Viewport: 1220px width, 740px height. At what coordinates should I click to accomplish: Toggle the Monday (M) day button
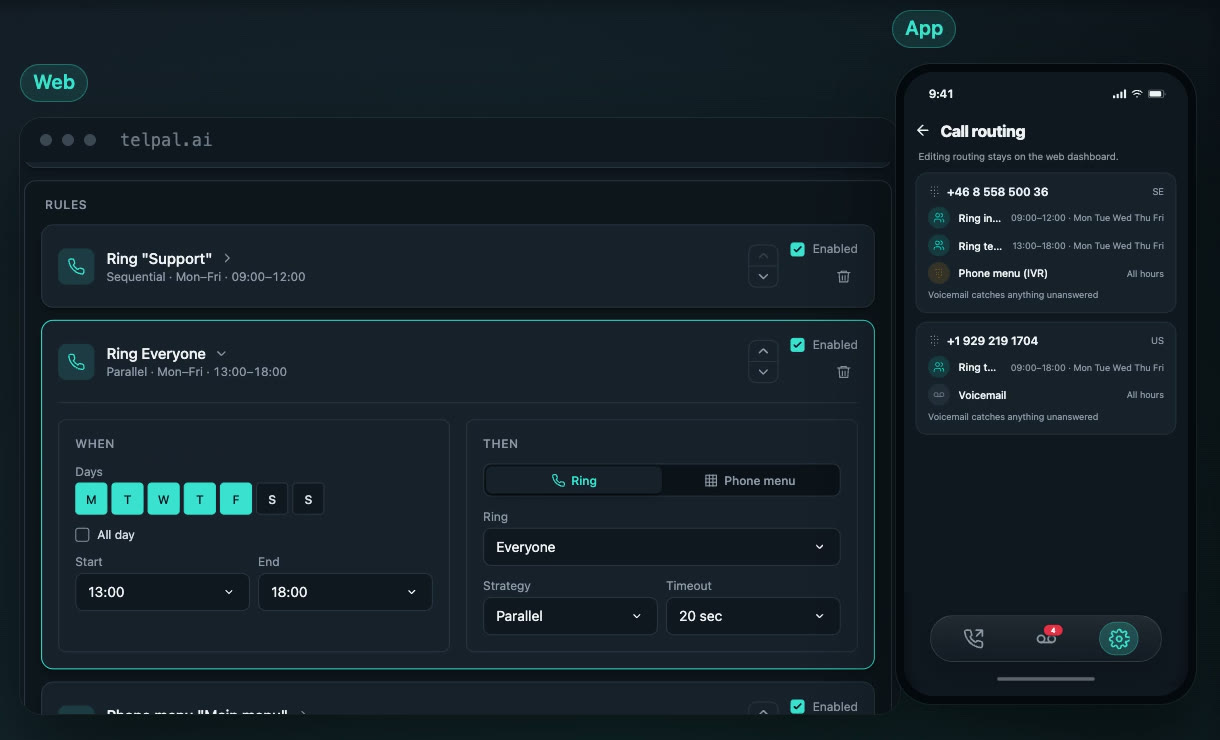click(x=91, y=499)
